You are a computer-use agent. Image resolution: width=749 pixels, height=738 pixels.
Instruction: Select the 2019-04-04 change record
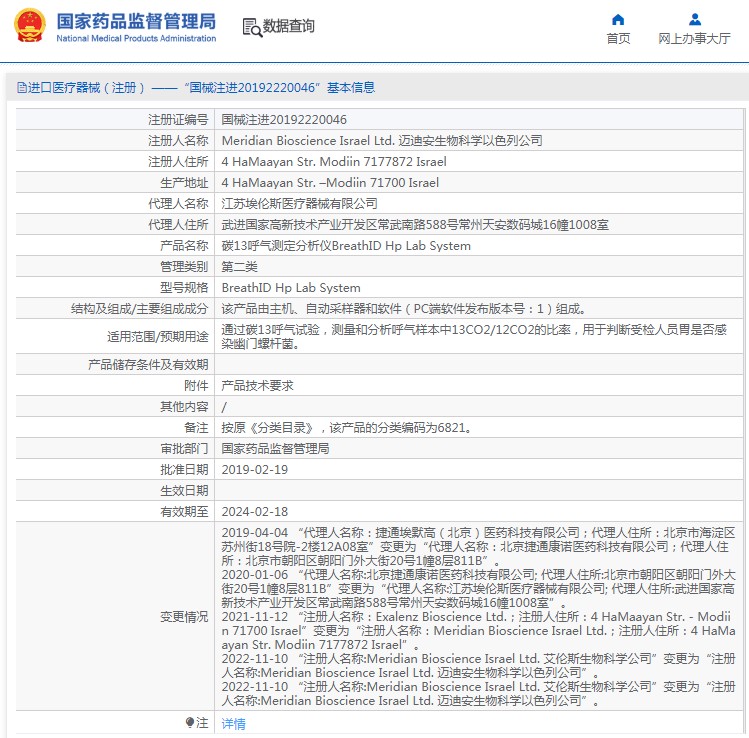[478, 546]
